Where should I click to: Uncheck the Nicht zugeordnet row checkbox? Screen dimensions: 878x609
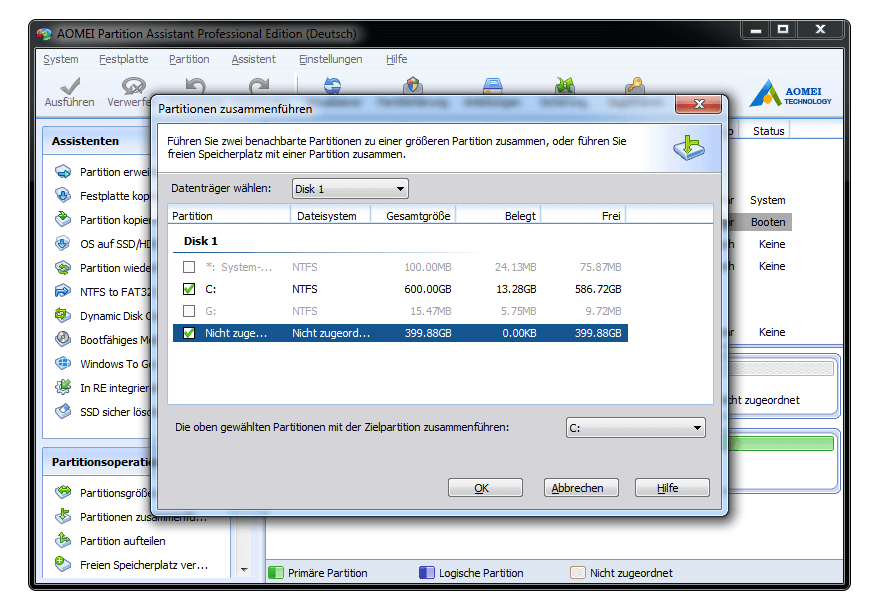(x=189, y=333)
